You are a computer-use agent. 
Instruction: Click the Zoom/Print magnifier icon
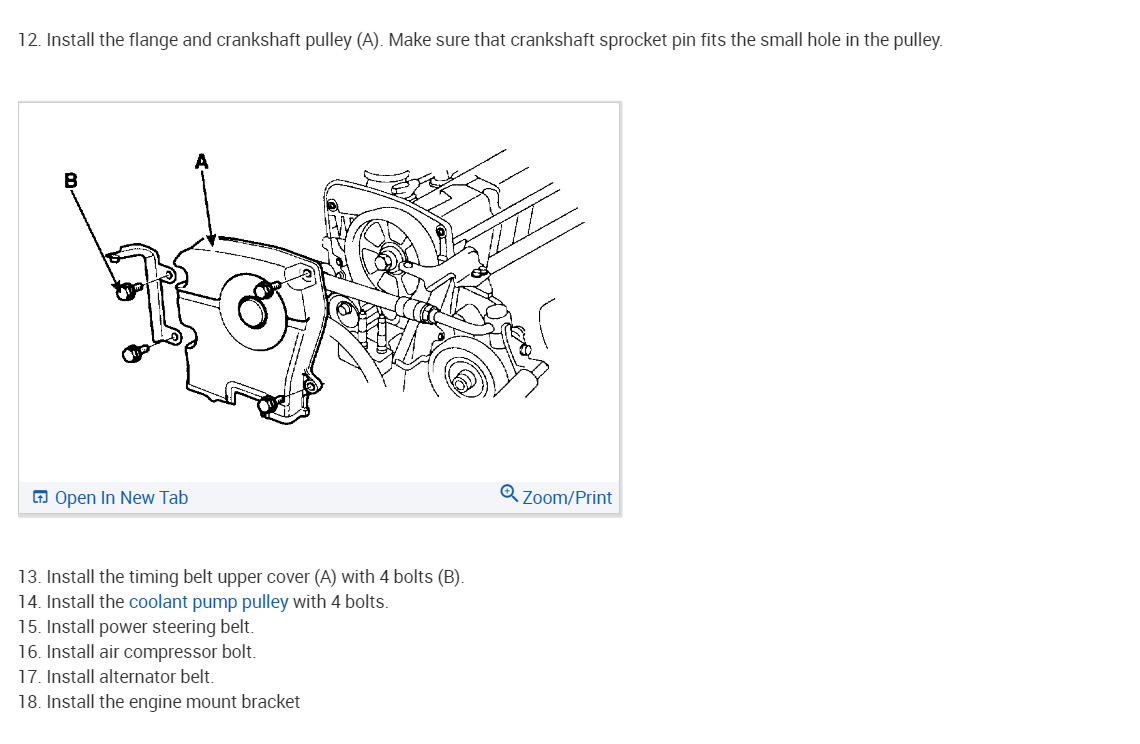[x=509, y=494]
